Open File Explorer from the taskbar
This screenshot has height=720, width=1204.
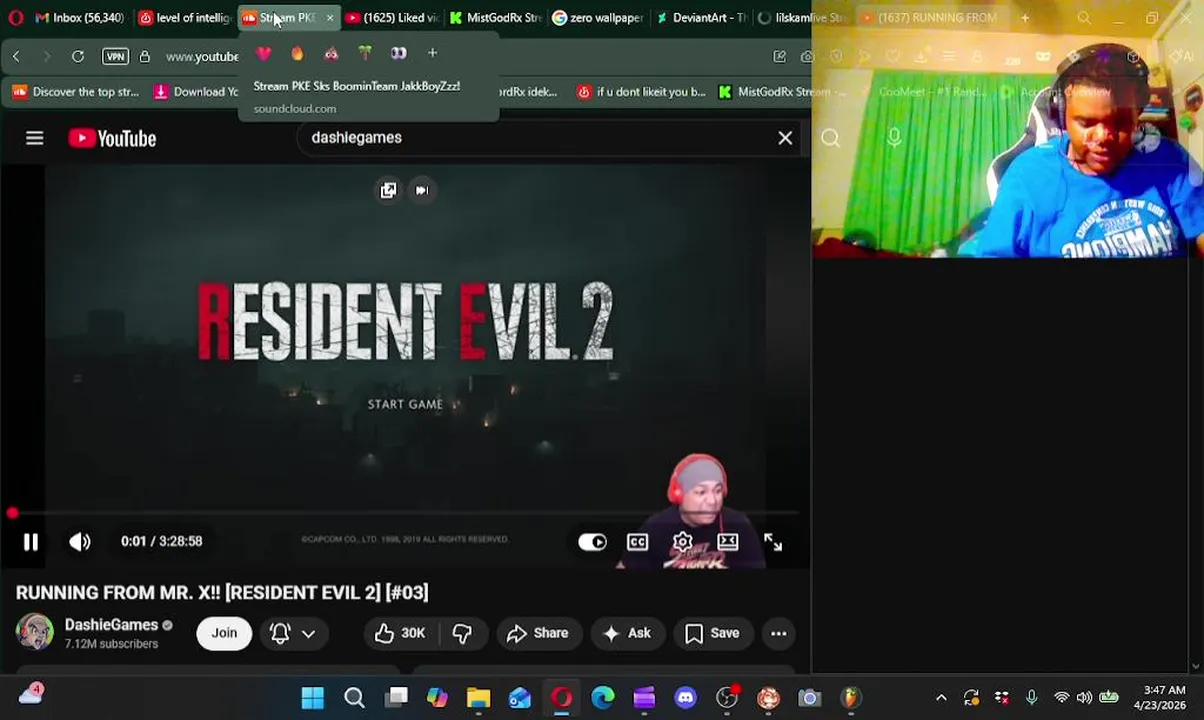(478, 698)
